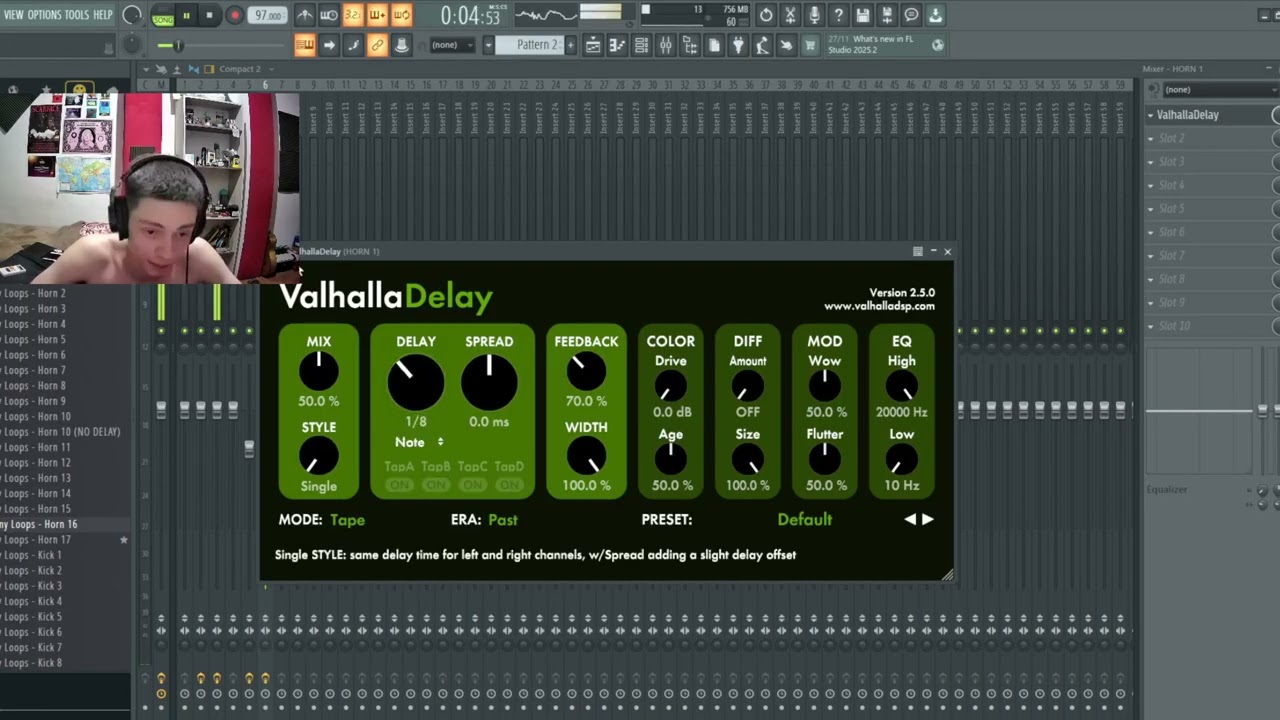Open the snap selector showing (none)
1280x720 pixels.
click(451, 45)
